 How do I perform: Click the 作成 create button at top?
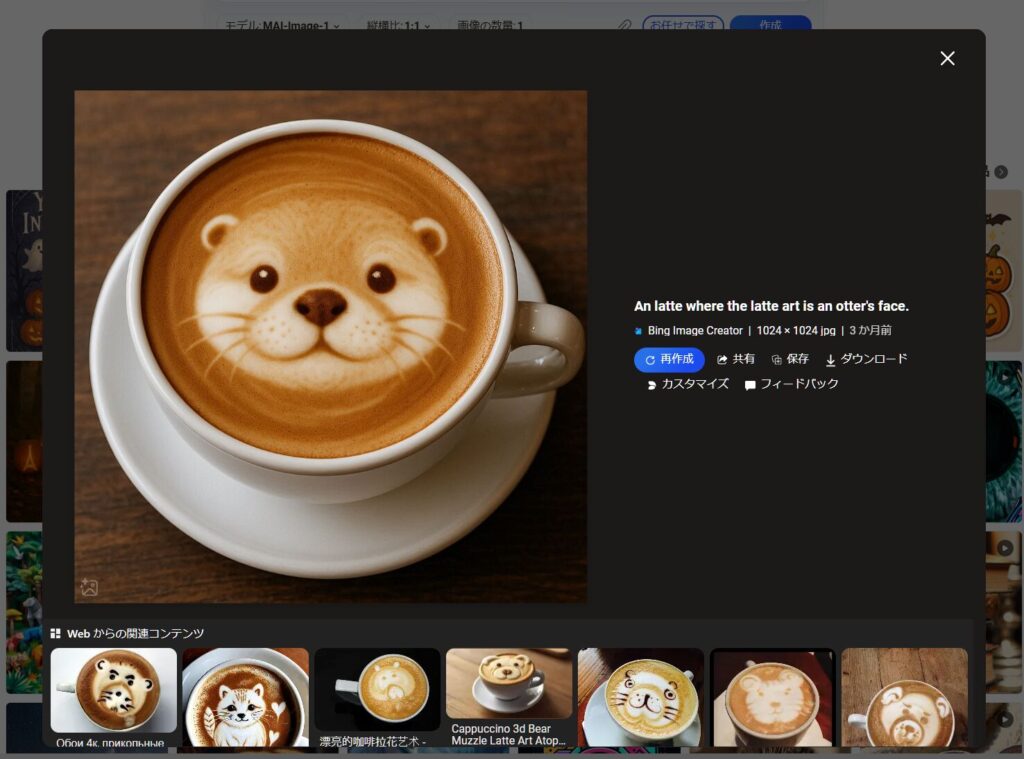point(770,25)
